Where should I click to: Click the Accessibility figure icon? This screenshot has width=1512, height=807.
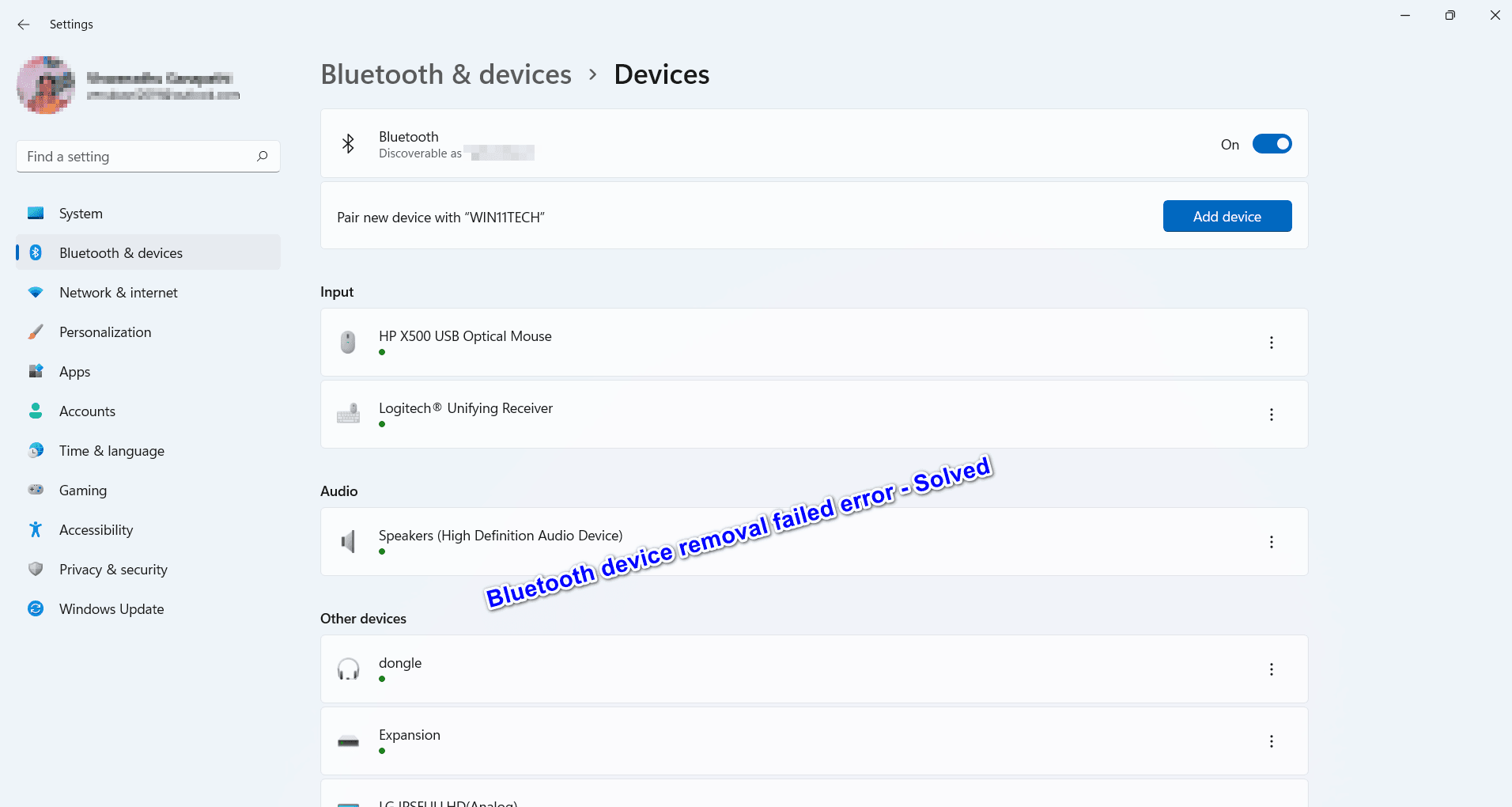point(36,530)
